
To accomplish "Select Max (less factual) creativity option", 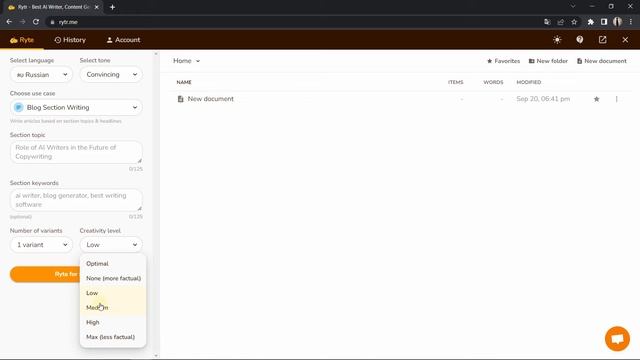I will point(113,337).
